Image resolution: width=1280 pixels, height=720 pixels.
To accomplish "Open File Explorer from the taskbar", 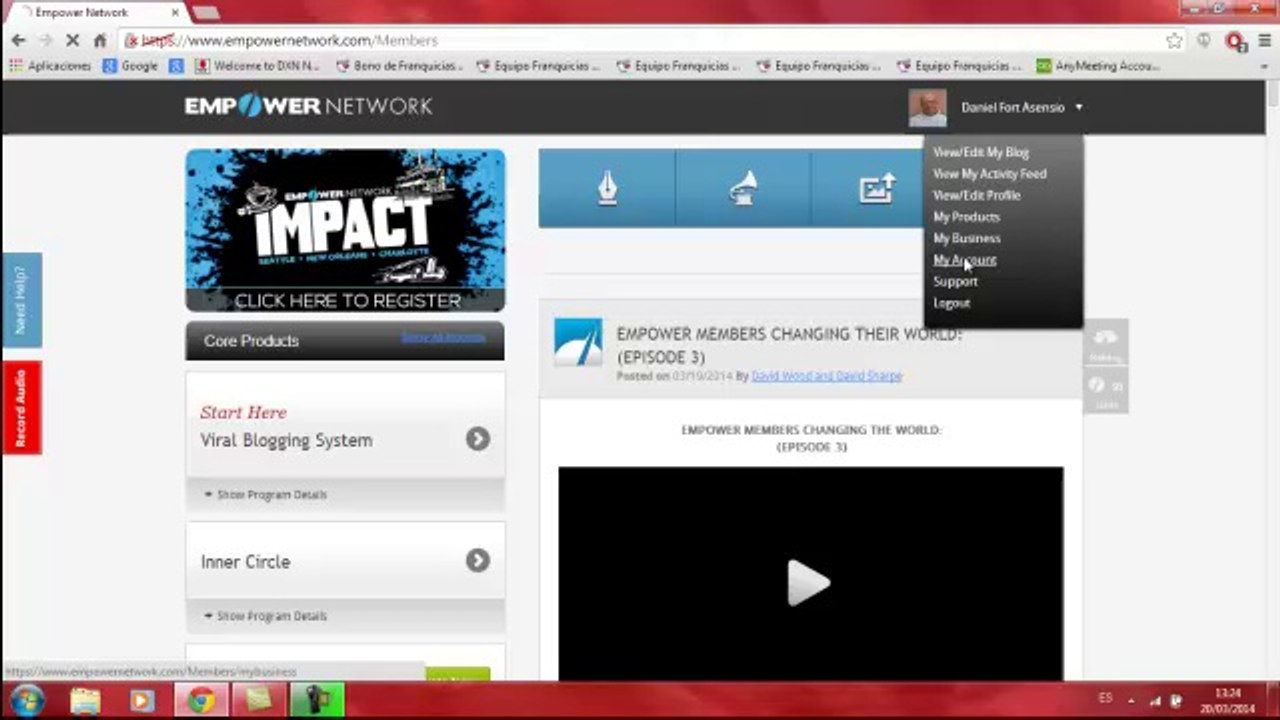I will click(x=85, y=701).
